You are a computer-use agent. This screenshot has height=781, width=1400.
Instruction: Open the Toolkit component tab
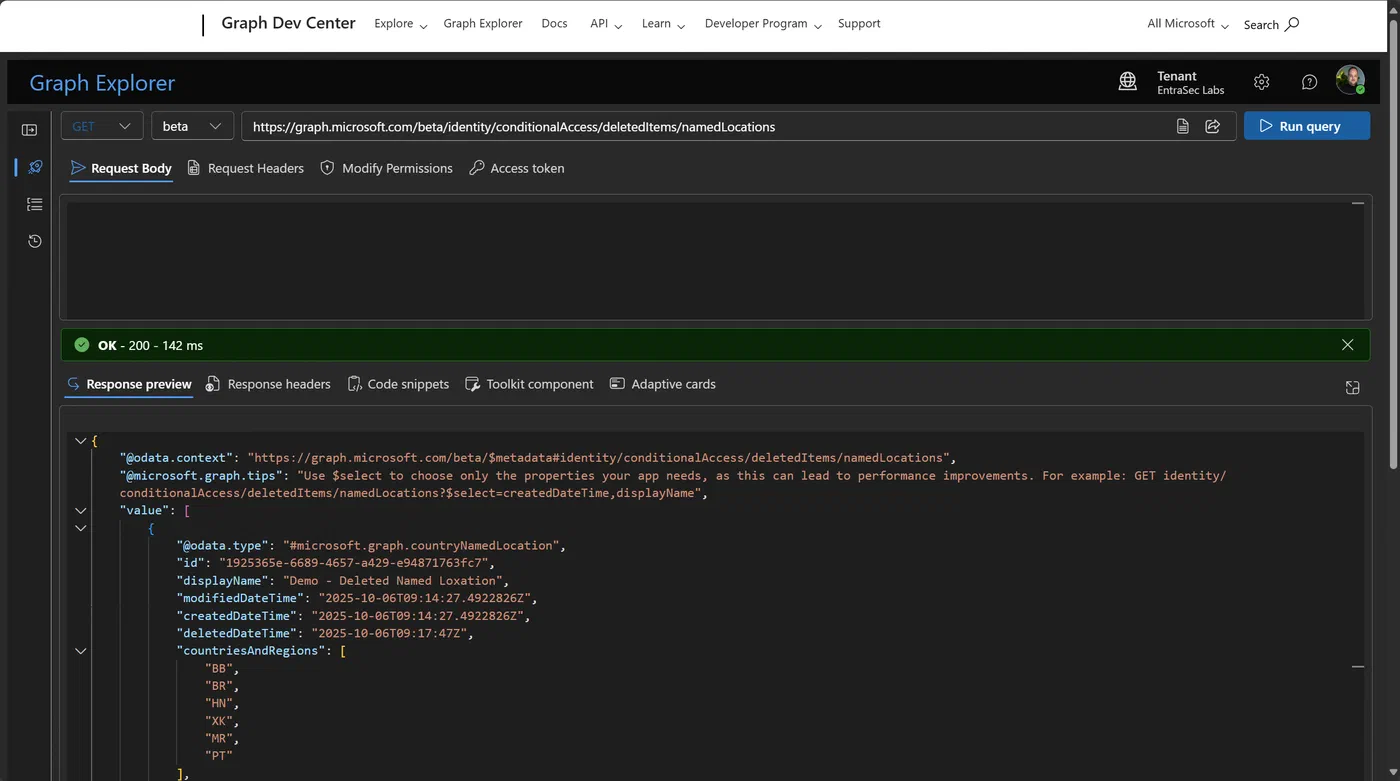(x=529, y=384)
